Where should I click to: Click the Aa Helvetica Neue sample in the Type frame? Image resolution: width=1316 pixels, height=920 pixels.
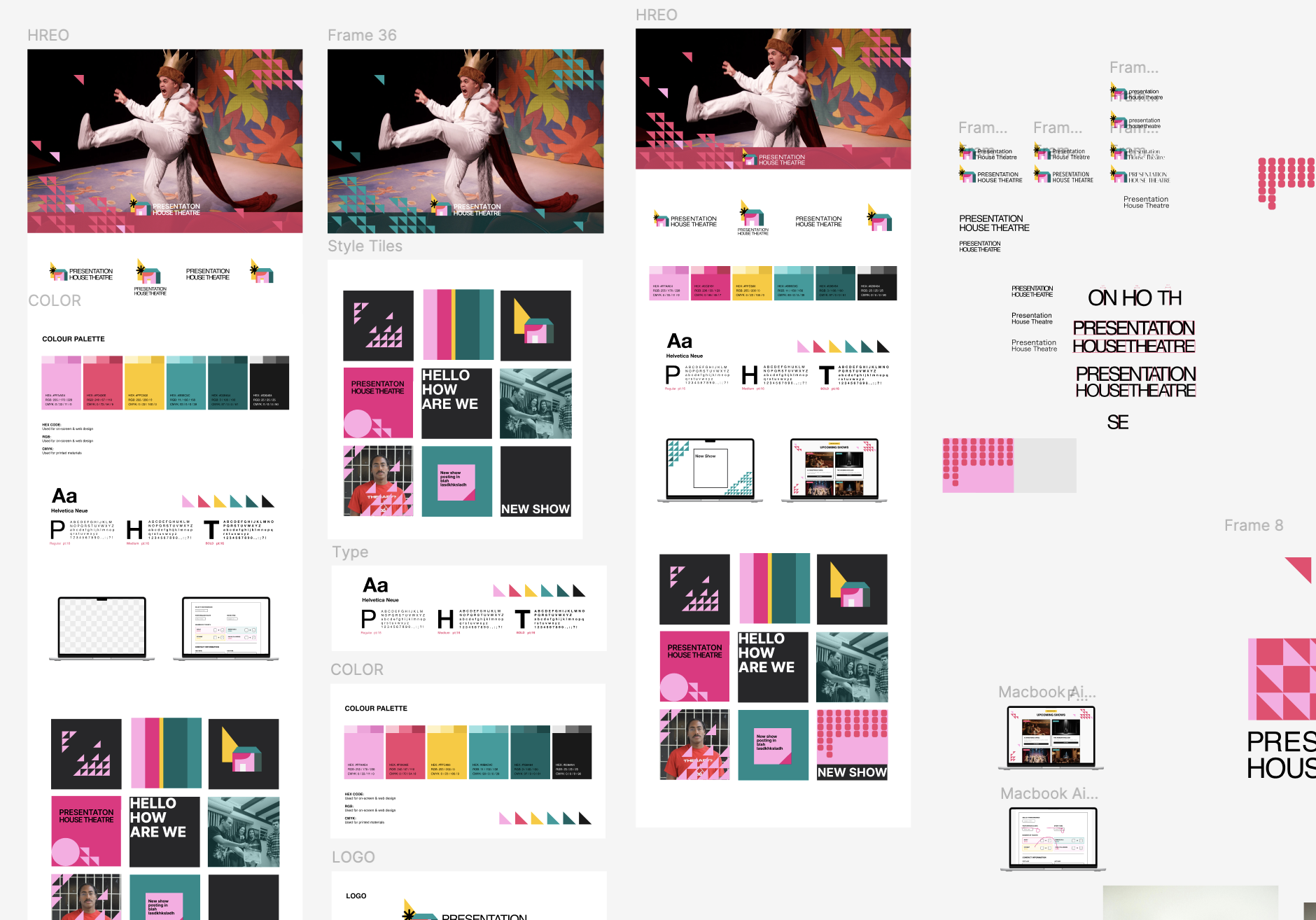[377, 588]
